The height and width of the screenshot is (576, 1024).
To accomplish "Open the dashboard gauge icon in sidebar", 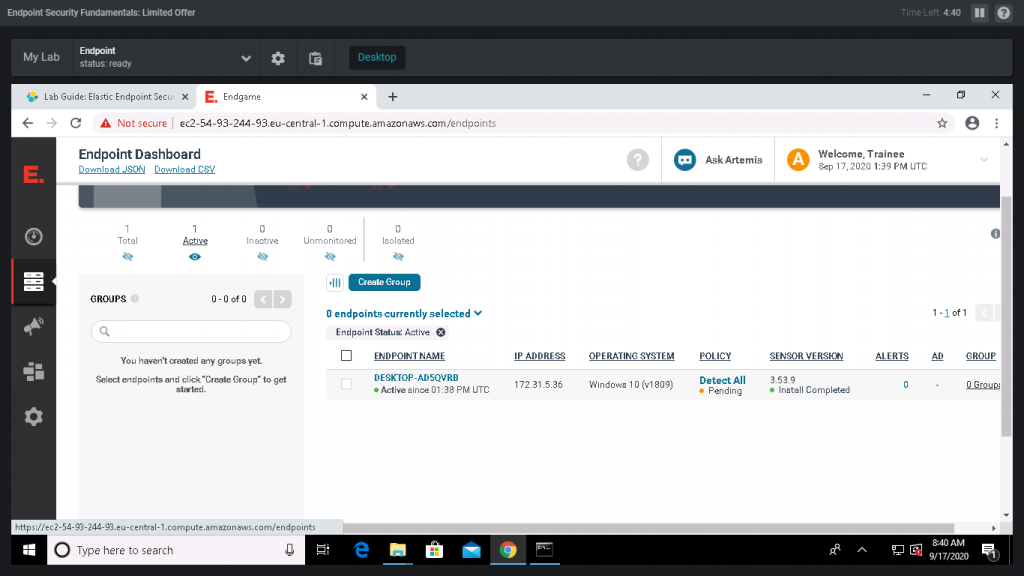I will click(33, 236).
